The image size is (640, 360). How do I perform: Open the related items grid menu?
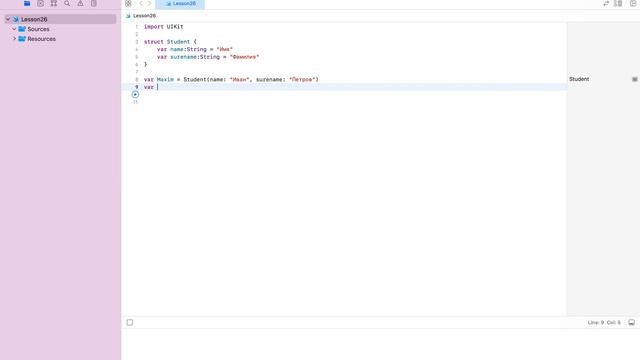128,3
